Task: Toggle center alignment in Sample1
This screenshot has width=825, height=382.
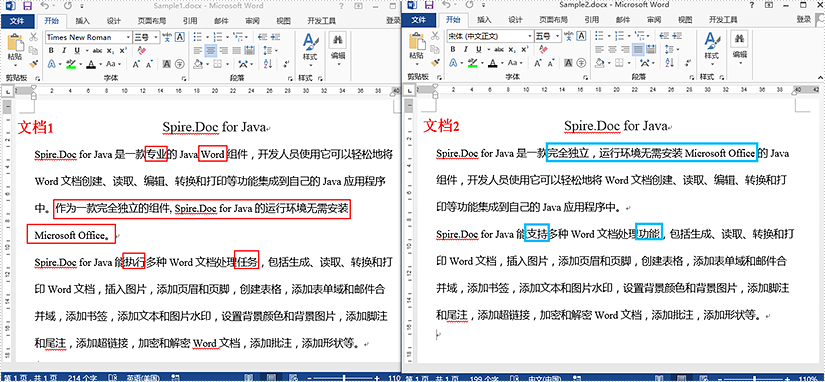Action: pos(210,51)
